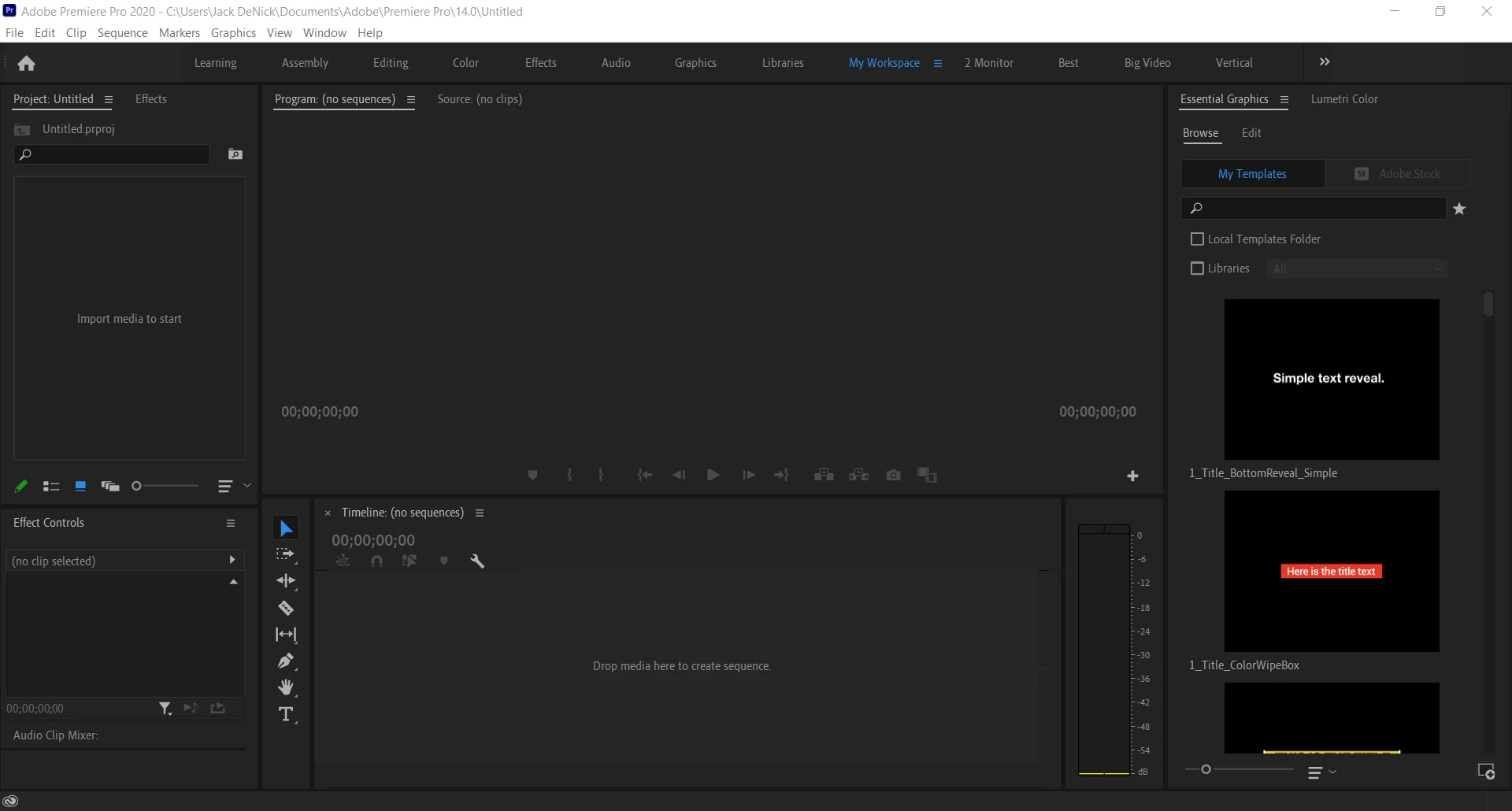Click the Extract button
This screenshot has height=811, width=1512.
[x=858, y=475]
